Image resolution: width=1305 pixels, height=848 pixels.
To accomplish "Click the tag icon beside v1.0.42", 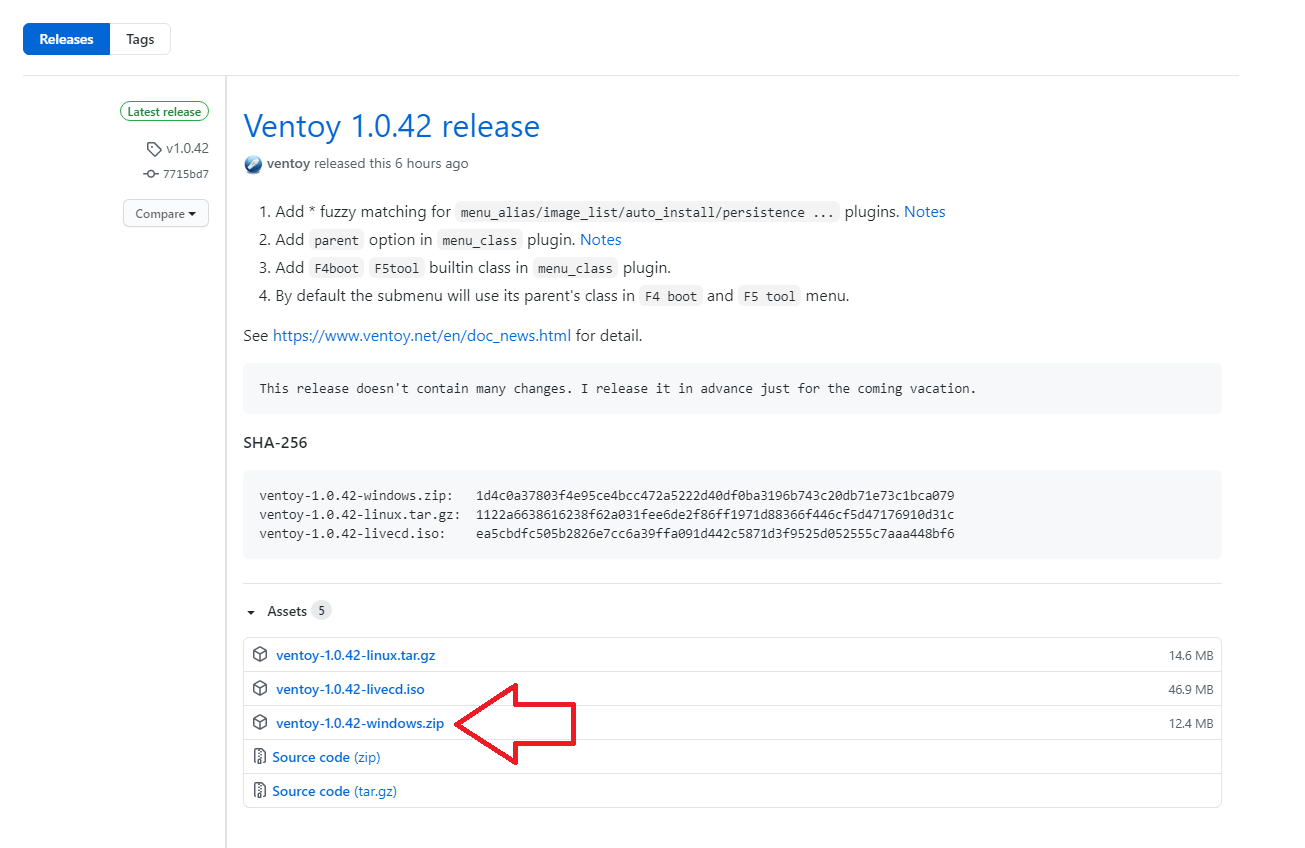I will [153, 149].
